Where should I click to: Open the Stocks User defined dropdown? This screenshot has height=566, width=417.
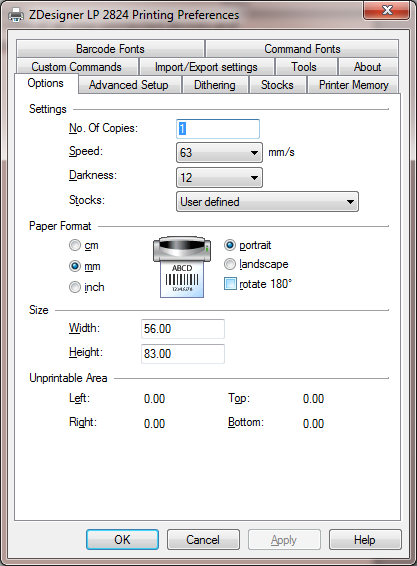[267, 202]
